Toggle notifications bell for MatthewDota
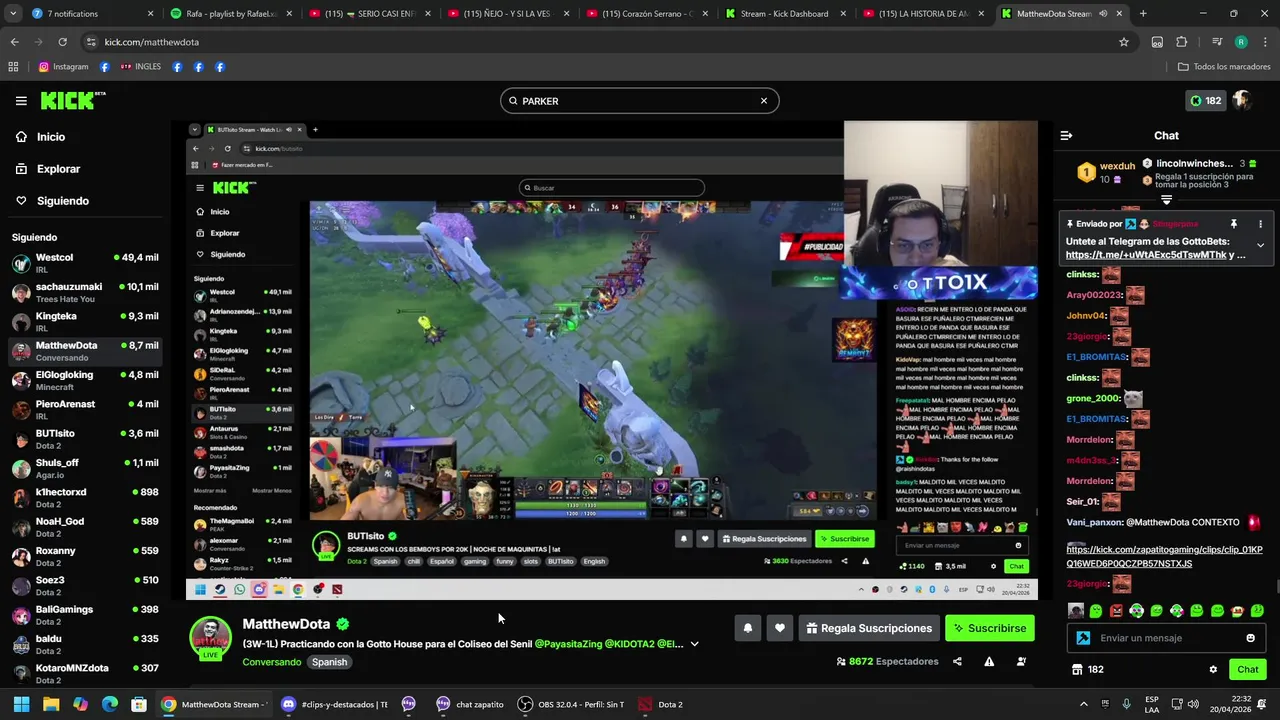The height and width of the screenshot is (720, 1280). 747,628
